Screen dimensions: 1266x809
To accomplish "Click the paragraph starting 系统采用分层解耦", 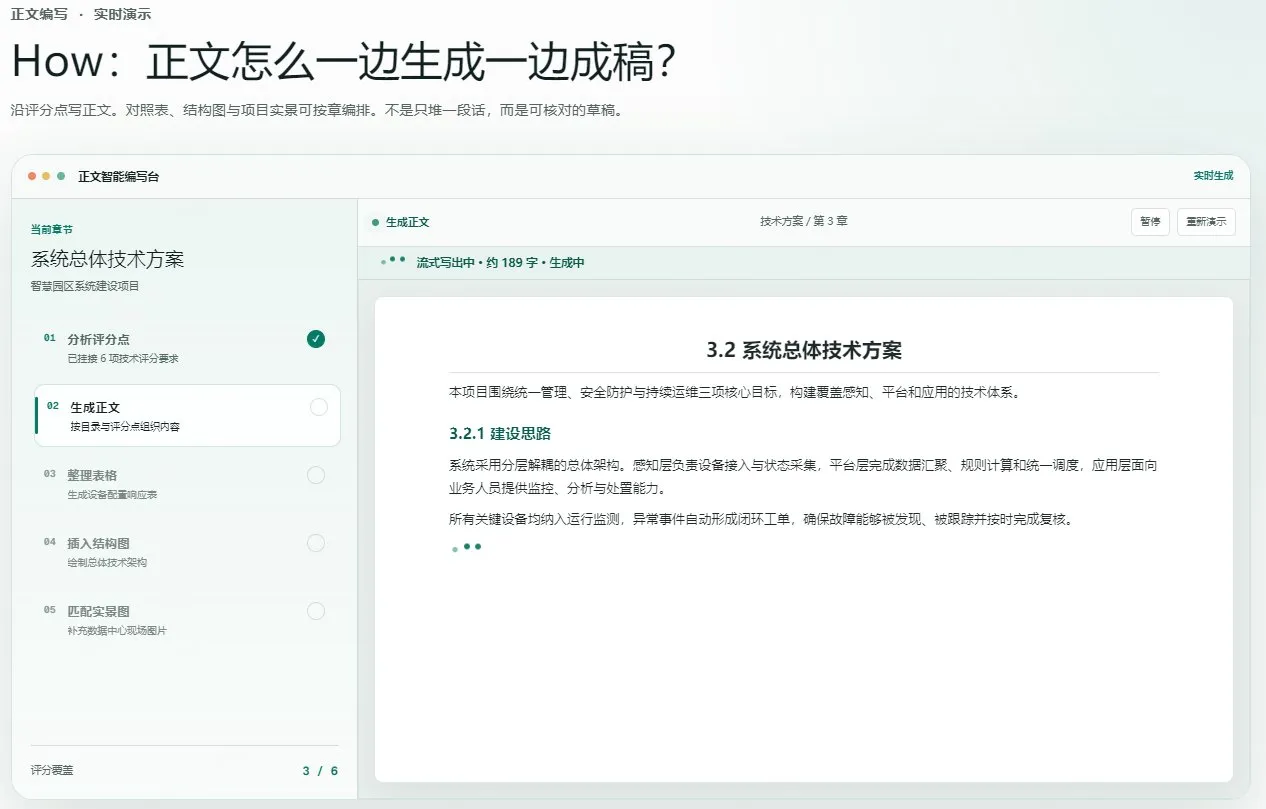I will click(x=804, y=477).
